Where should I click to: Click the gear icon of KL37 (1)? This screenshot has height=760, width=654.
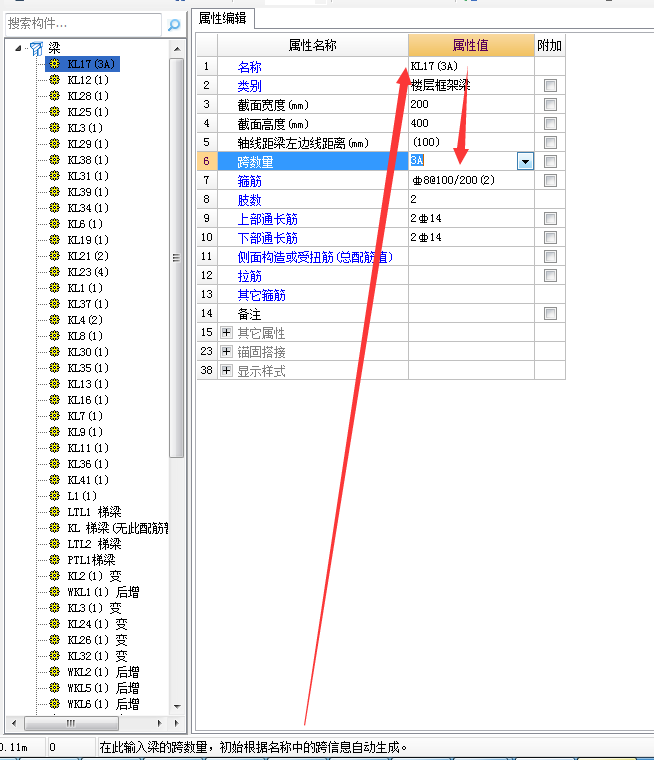55,303
